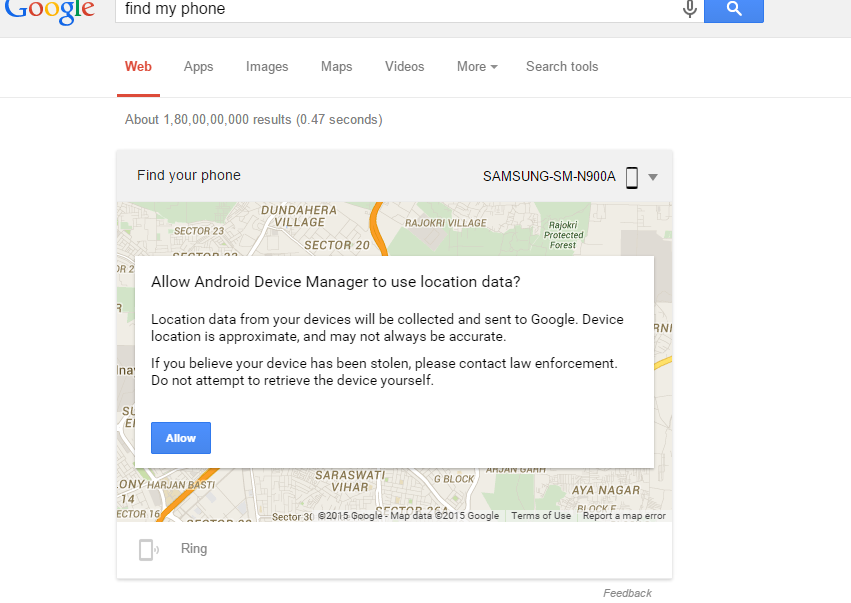Click the Google logo
Viewport: 851px width, 603px height.
(x=49, y=10)
